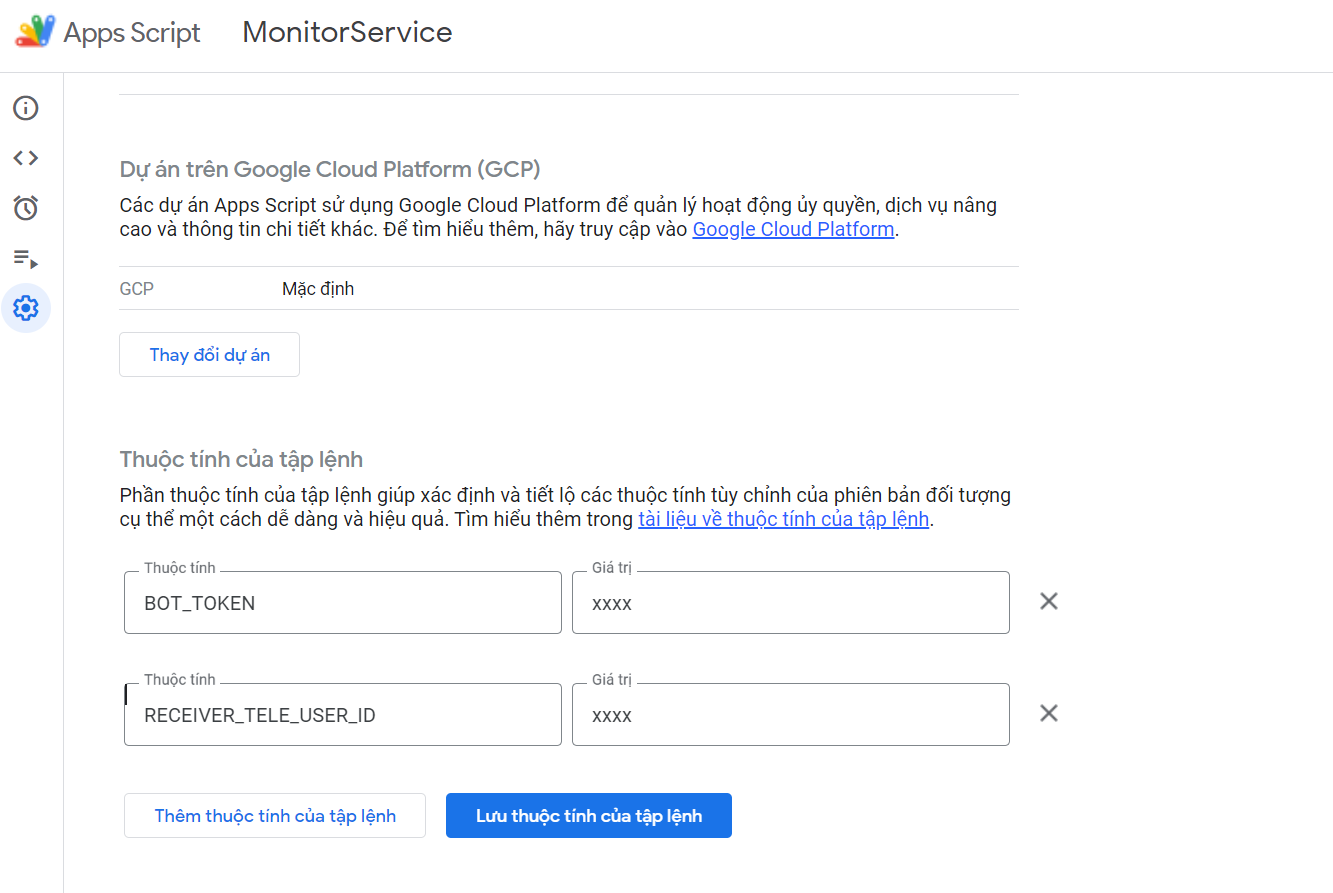Select the RECEIVER_TELE_USER_ID value field
Viewport: 1333px width, 893px height.
(x=790, y=714)
